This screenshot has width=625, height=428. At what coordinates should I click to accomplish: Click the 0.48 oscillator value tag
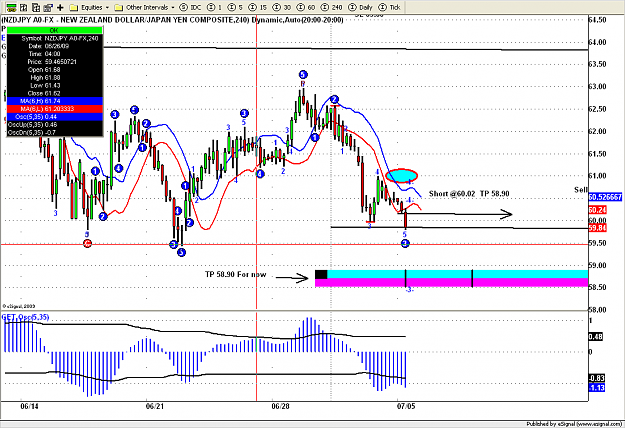[596, 337]
